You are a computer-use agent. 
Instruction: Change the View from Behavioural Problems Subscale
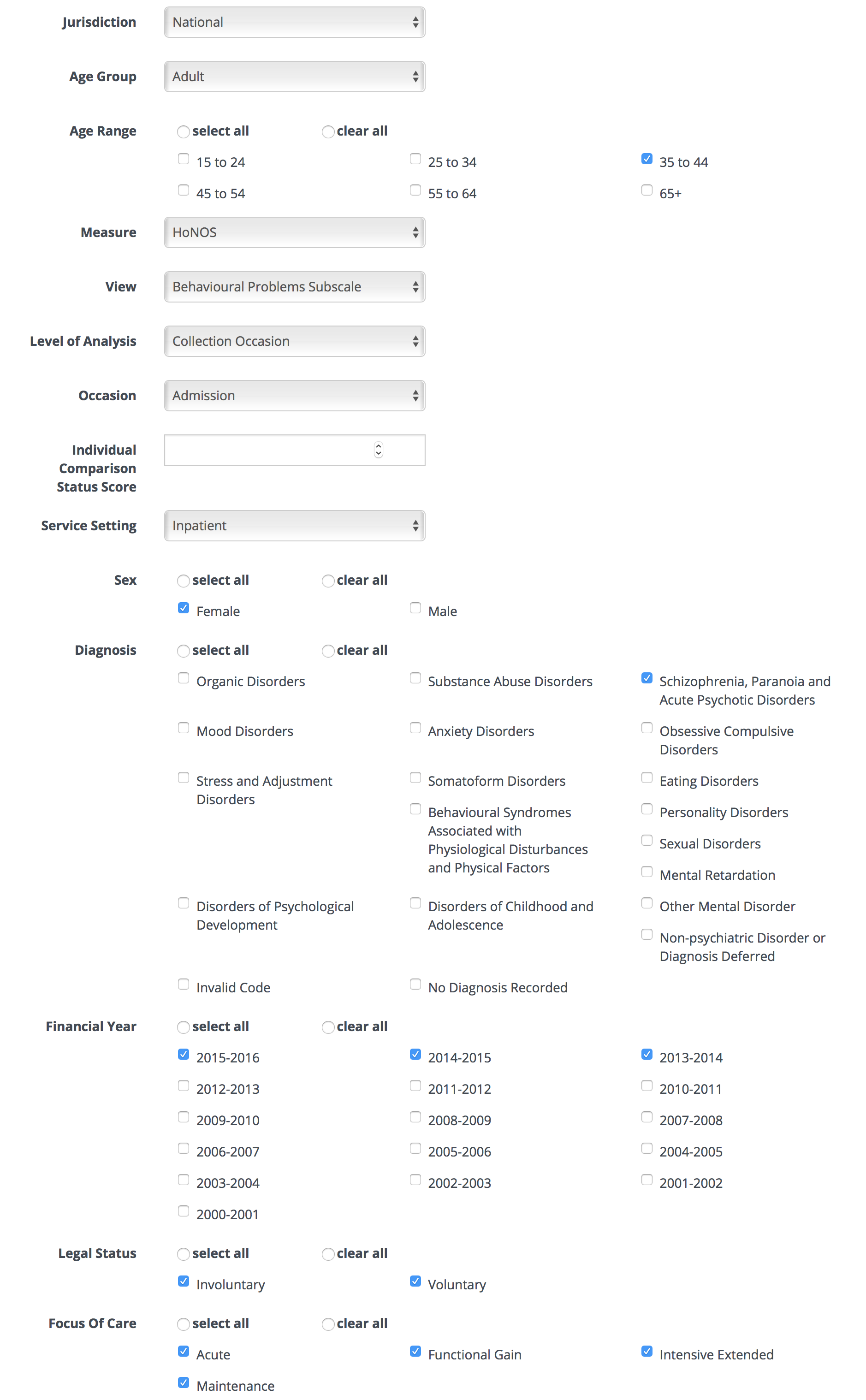(294, 286)
